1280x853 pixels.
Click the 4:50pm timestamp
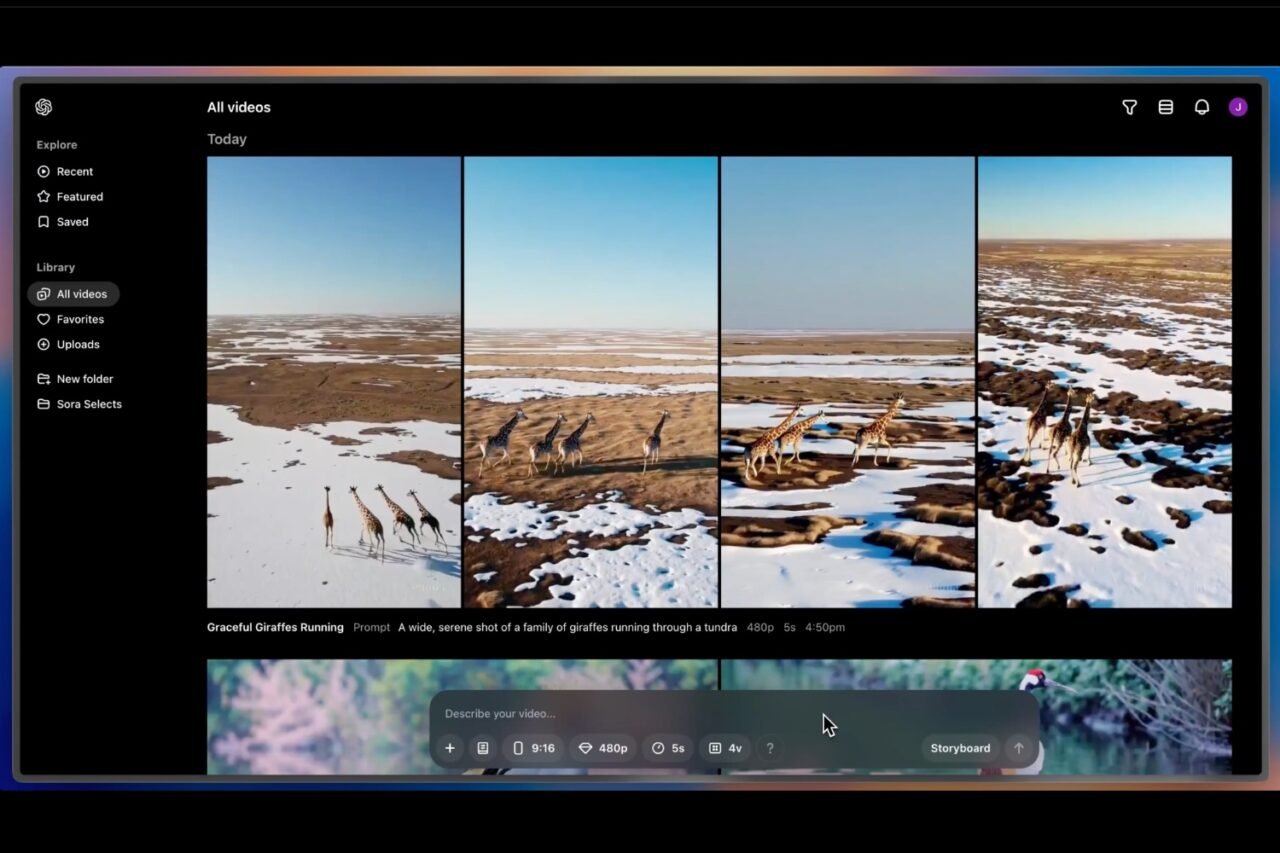point(825,628)
